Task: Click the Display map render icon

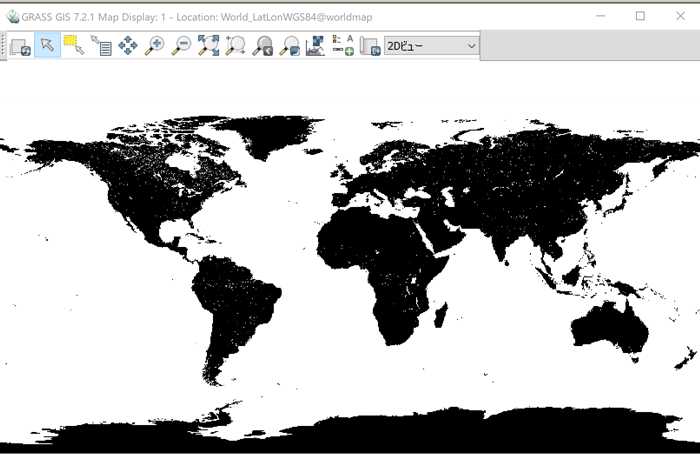Action: click(x=20, y=46)
